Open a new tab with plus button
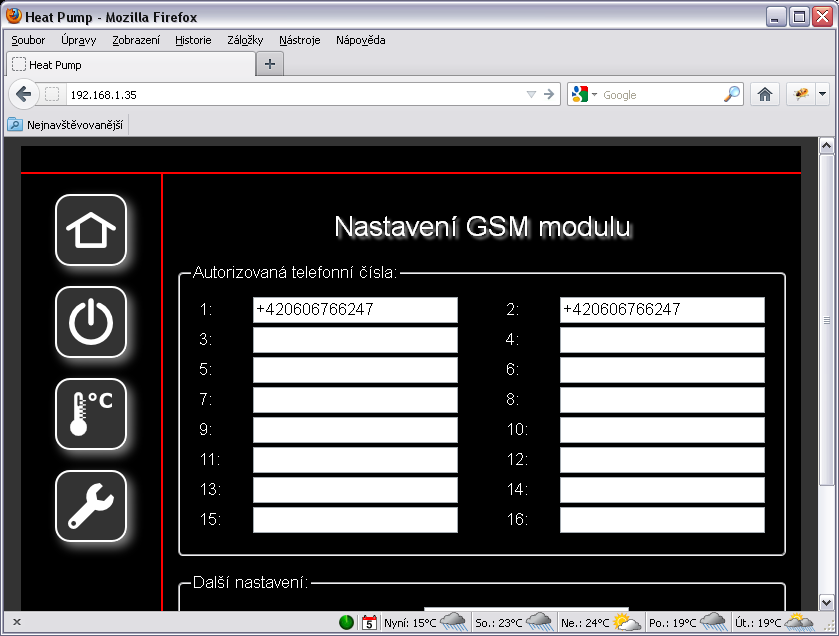Image resolution: width=839 pixels, height=636 pixels. [270, 64]
